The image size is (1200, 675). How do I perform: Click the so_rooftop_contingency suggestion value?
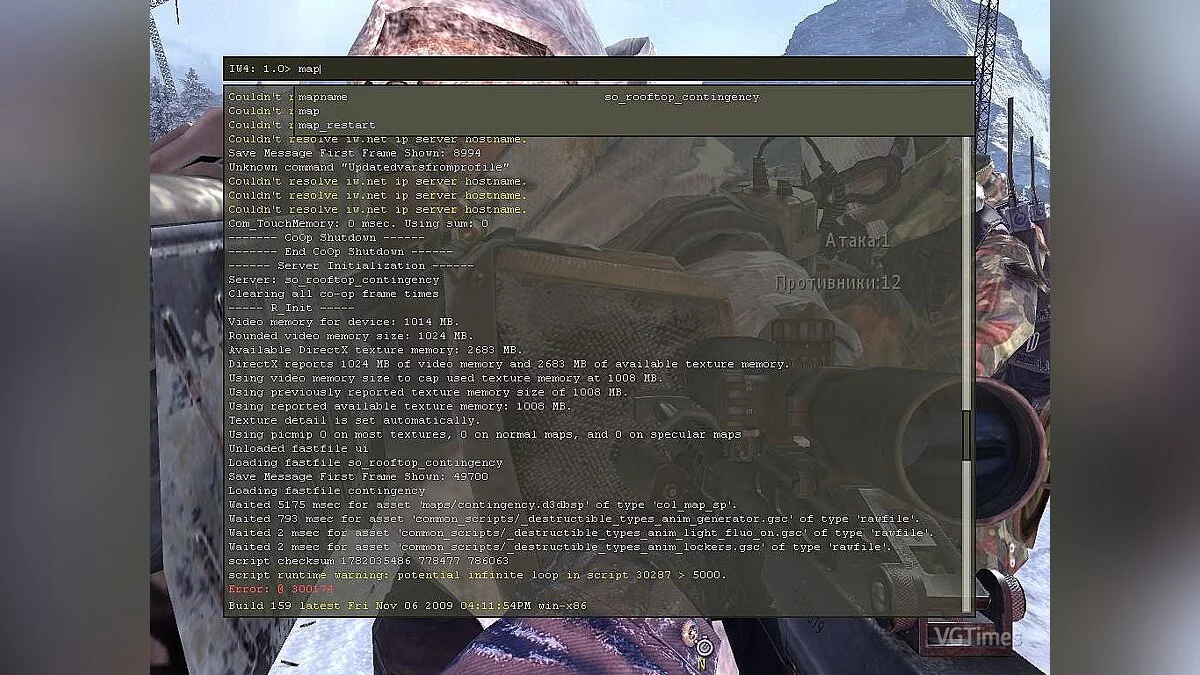(x=681, y=96)
